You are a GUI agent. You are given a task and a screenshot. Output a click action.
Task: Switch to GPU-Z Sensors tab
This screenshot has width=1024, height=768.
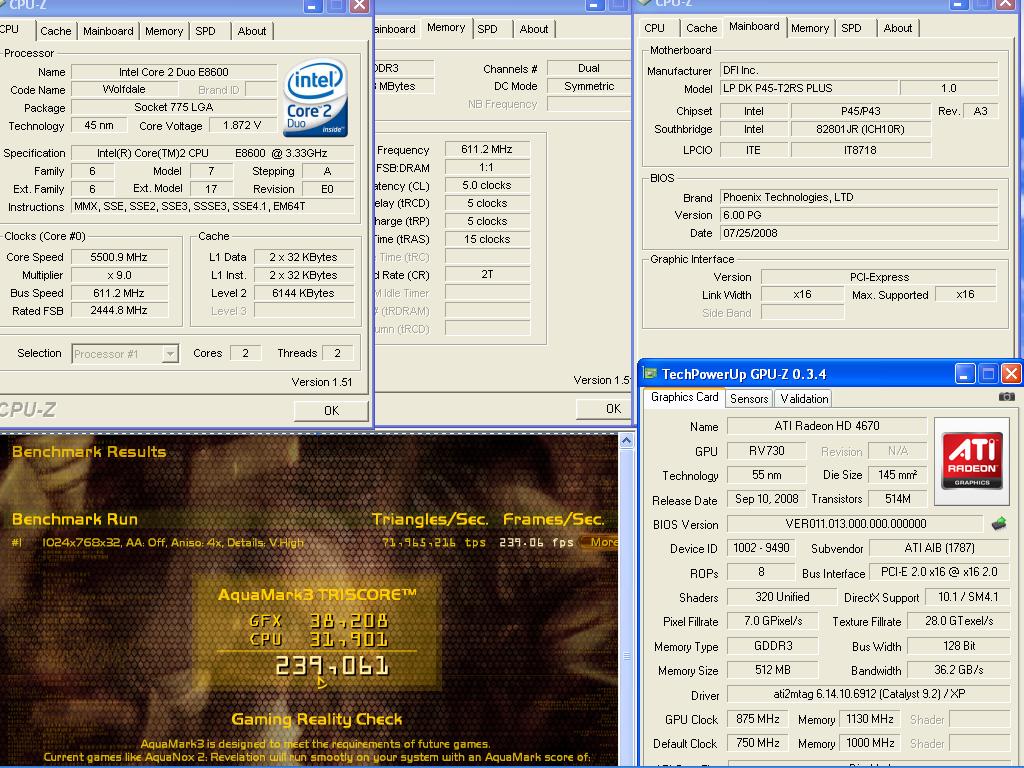[x=748, y=398]
